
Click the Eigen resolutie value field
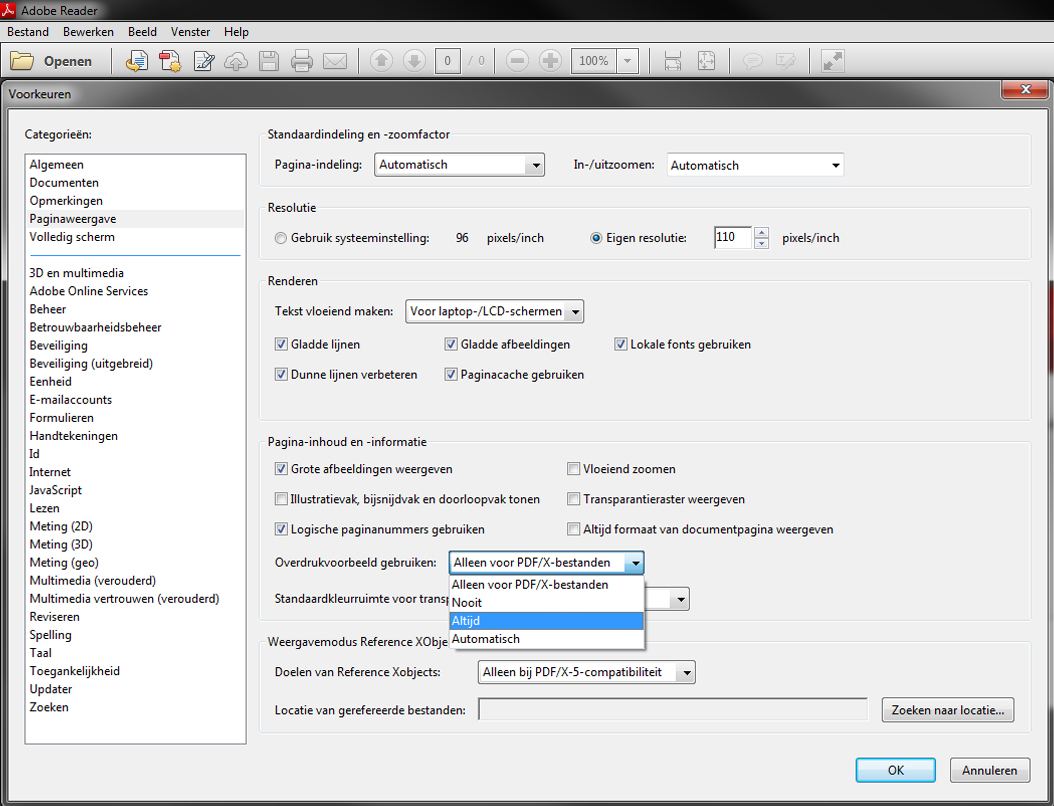(x=733, y=237)
